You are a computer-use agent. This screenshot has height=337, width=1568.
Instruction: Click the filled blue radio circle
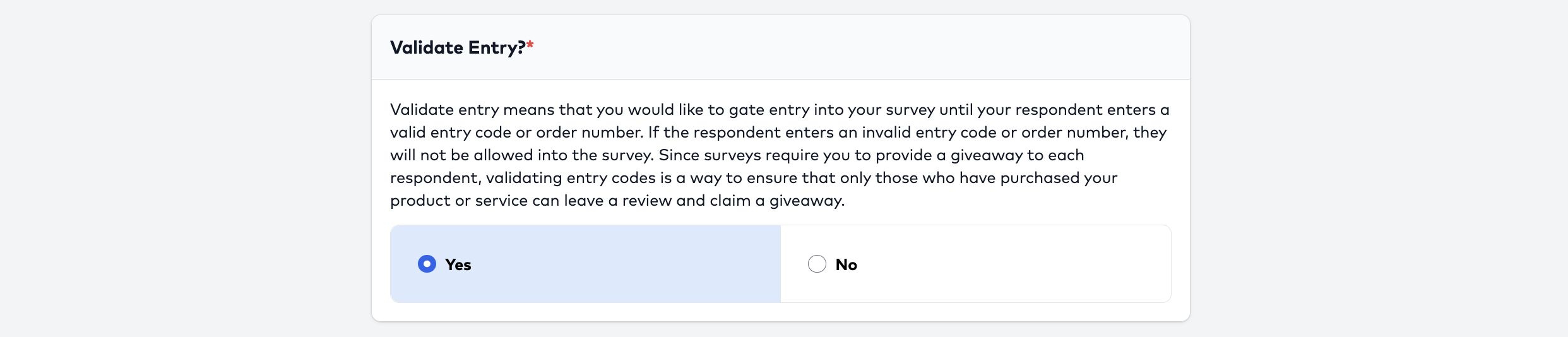click(x=427, y=264)
